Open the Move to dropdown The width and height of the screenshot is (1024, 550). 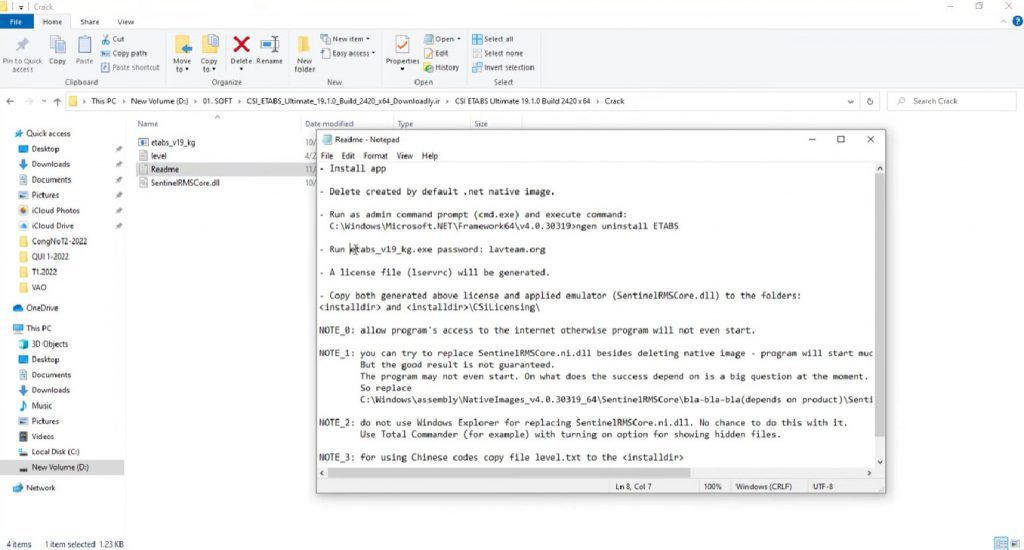point(182,54)
